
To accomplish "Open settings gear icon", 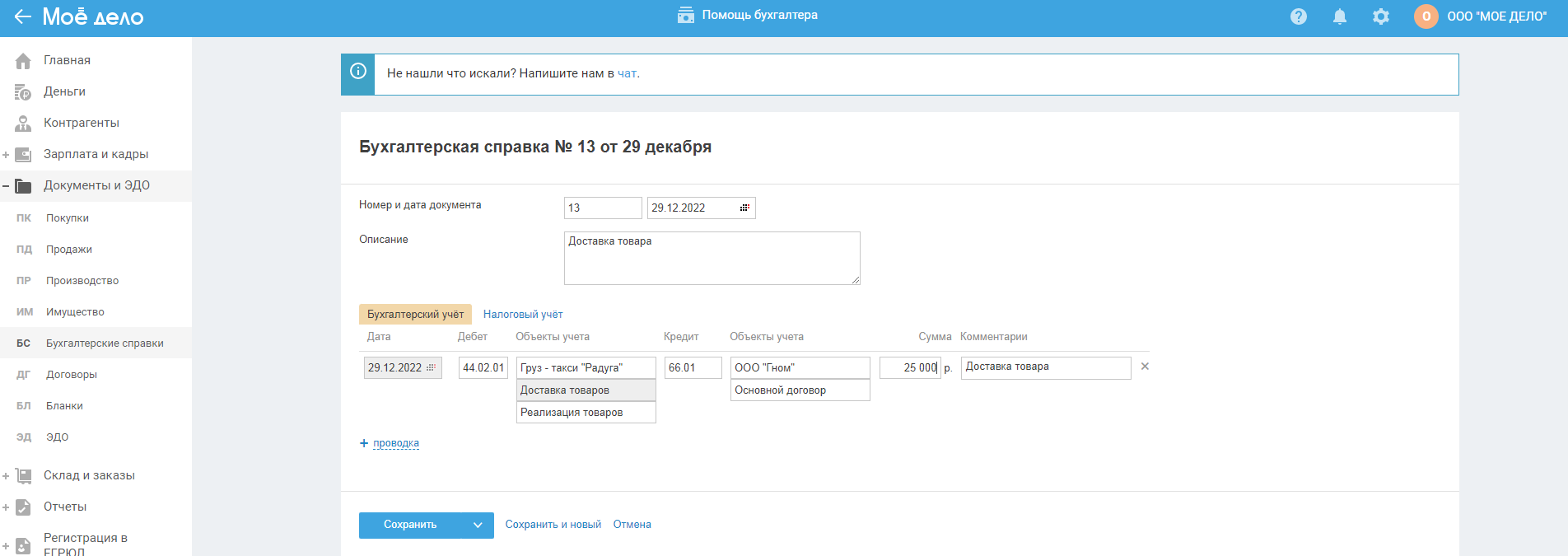I will pyautogui.click(x=1381, y=16).
